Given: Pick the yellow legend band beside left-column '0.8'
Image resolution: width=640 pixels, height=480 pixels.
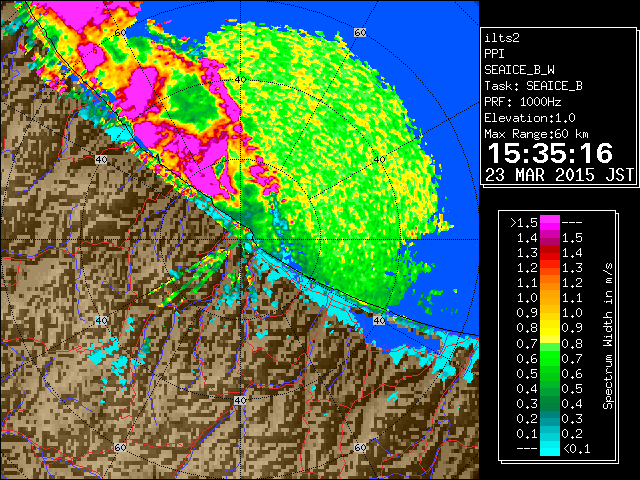Looking at the screenshot, I should click(x=550, y=328).
